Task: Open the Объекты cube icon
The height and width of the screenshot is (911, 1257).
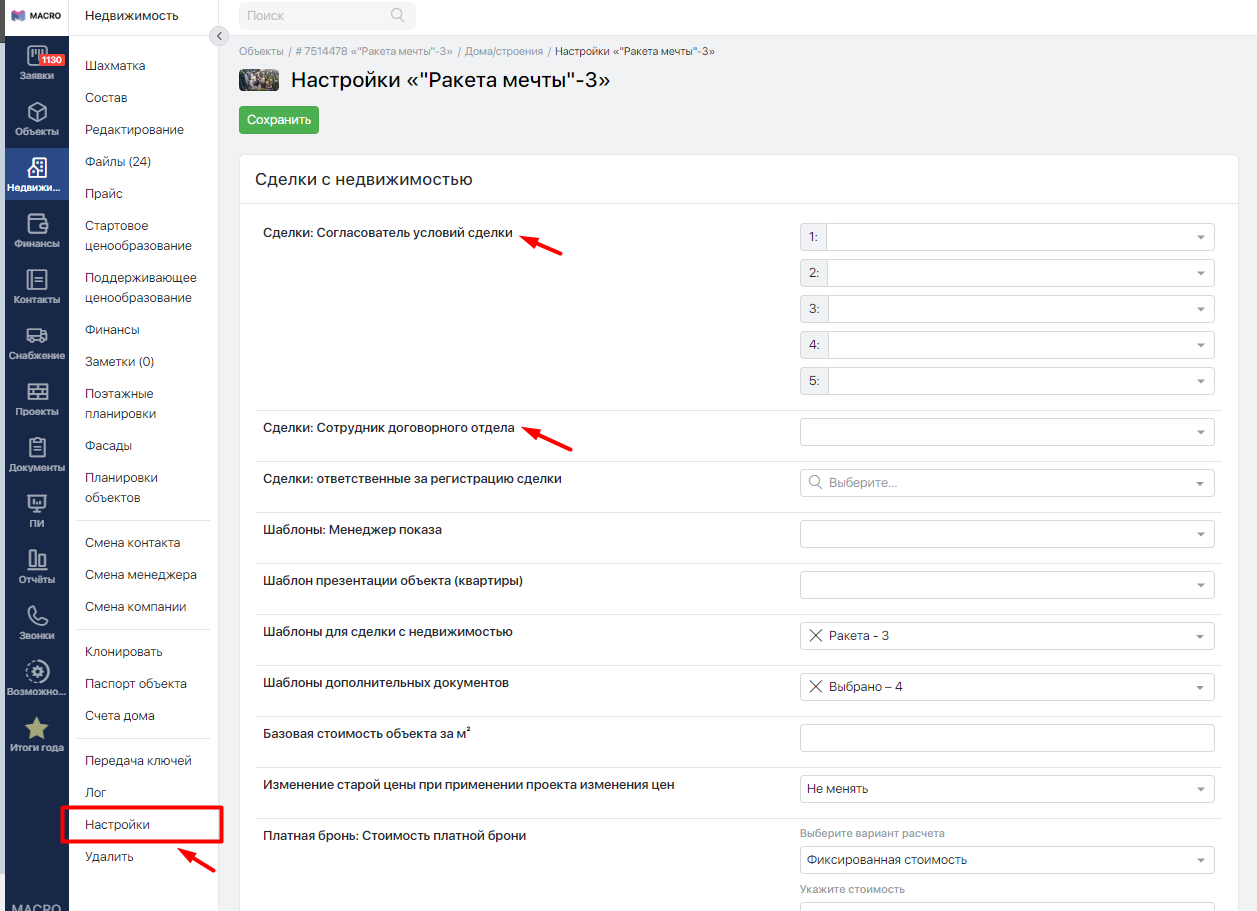Action: pos(36,118)
